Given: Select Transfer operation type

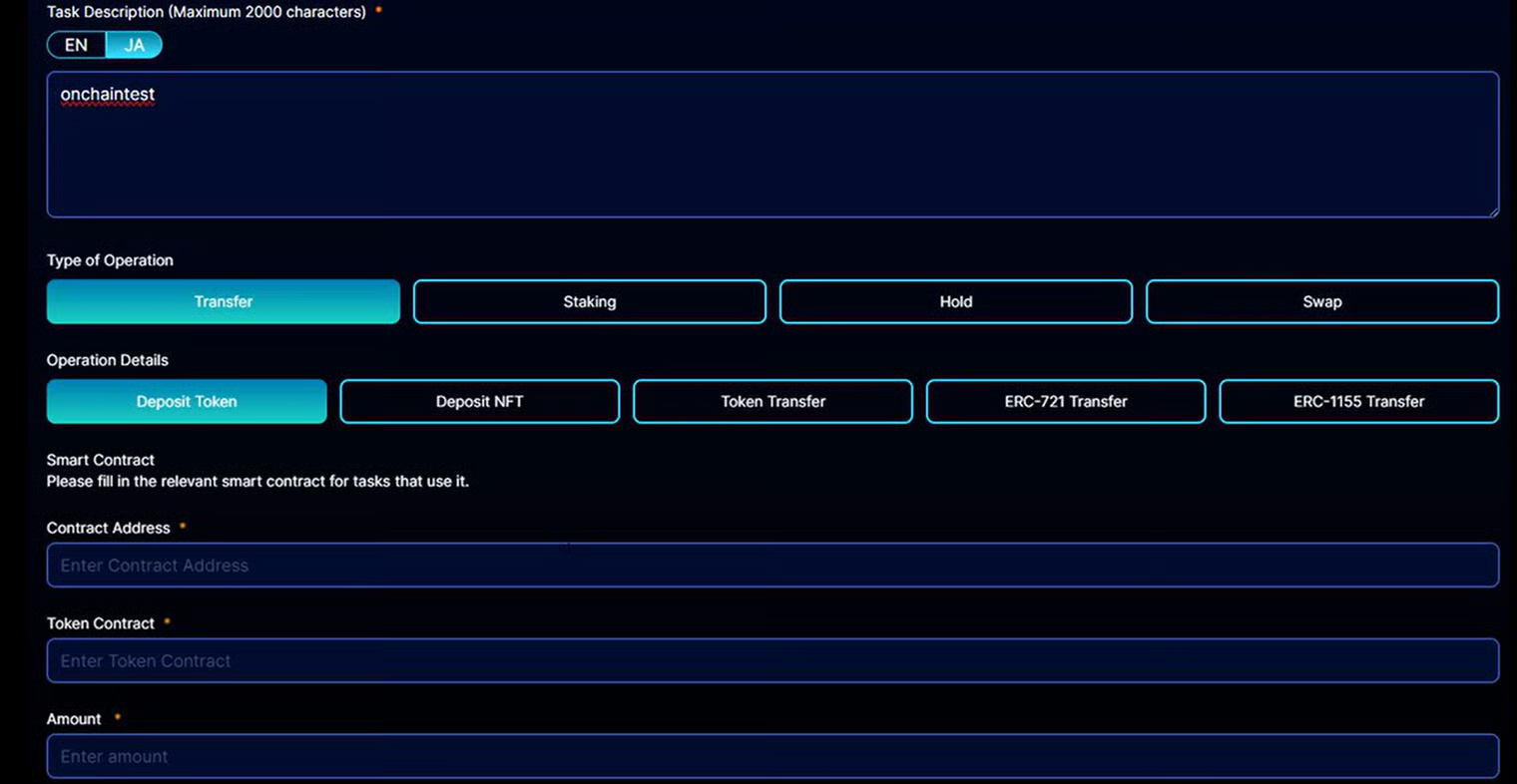Looking at the screenshot, I should [x=224, y=301].
